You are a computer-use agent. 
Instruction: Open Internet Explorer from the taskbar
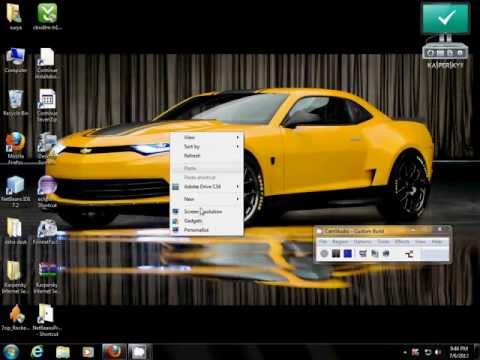(37, 352)
